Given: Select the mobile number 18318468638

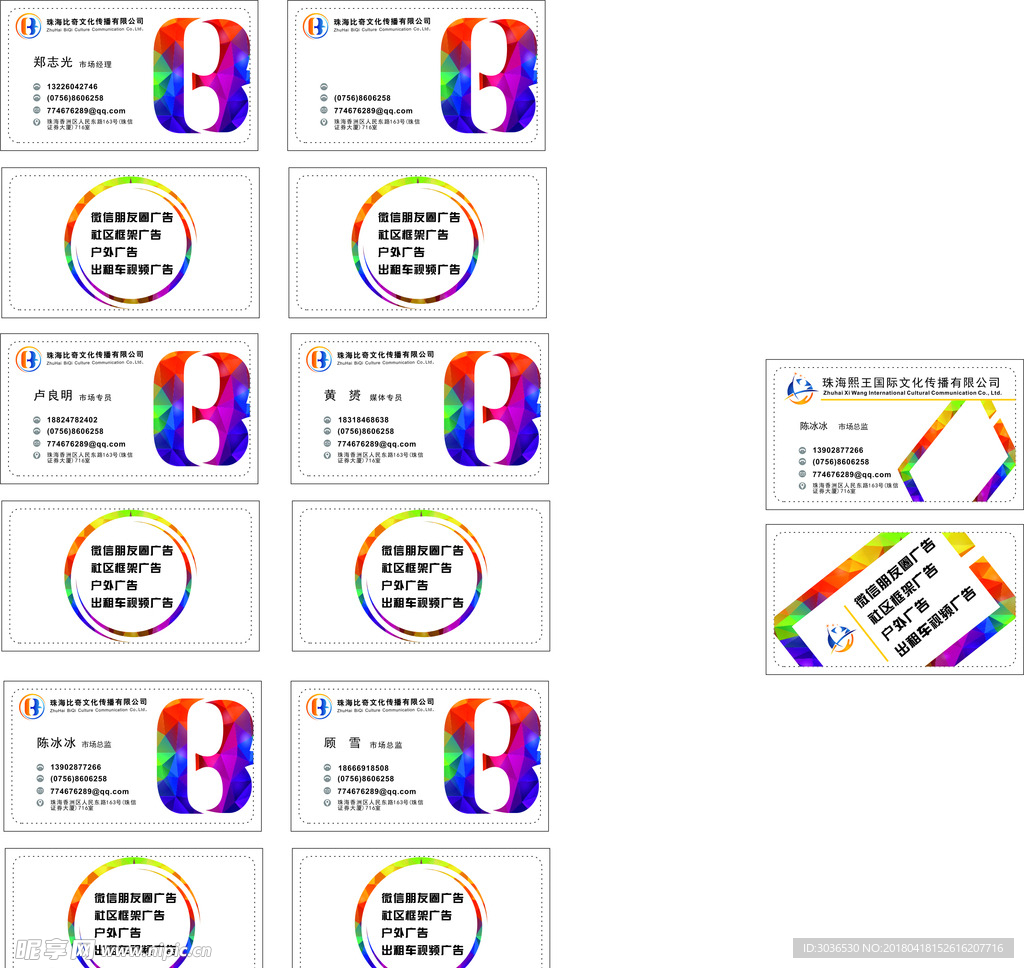Looking at the screenshot, I should pos(363,420).
